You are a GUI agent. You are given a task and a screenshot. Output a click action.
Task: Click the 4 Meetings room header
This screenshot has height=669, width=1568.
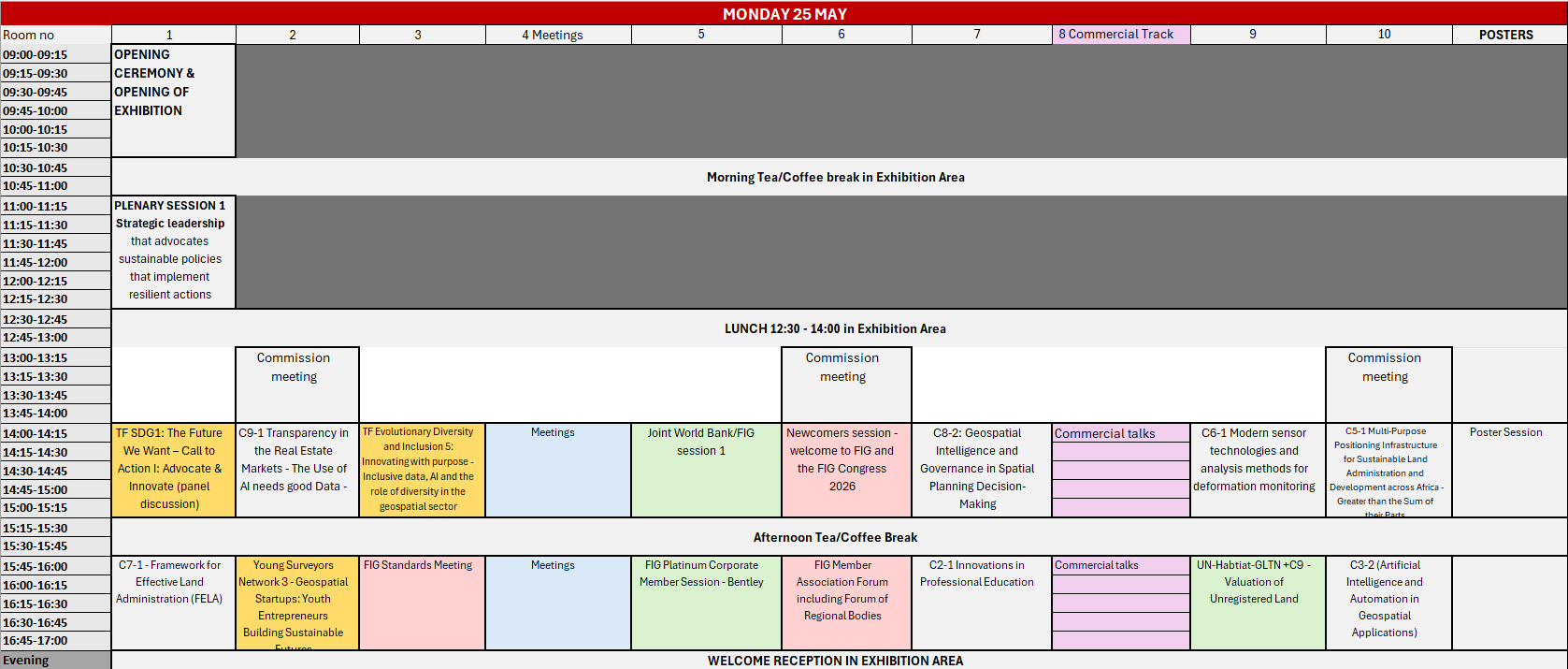click(x=558, y=35)
